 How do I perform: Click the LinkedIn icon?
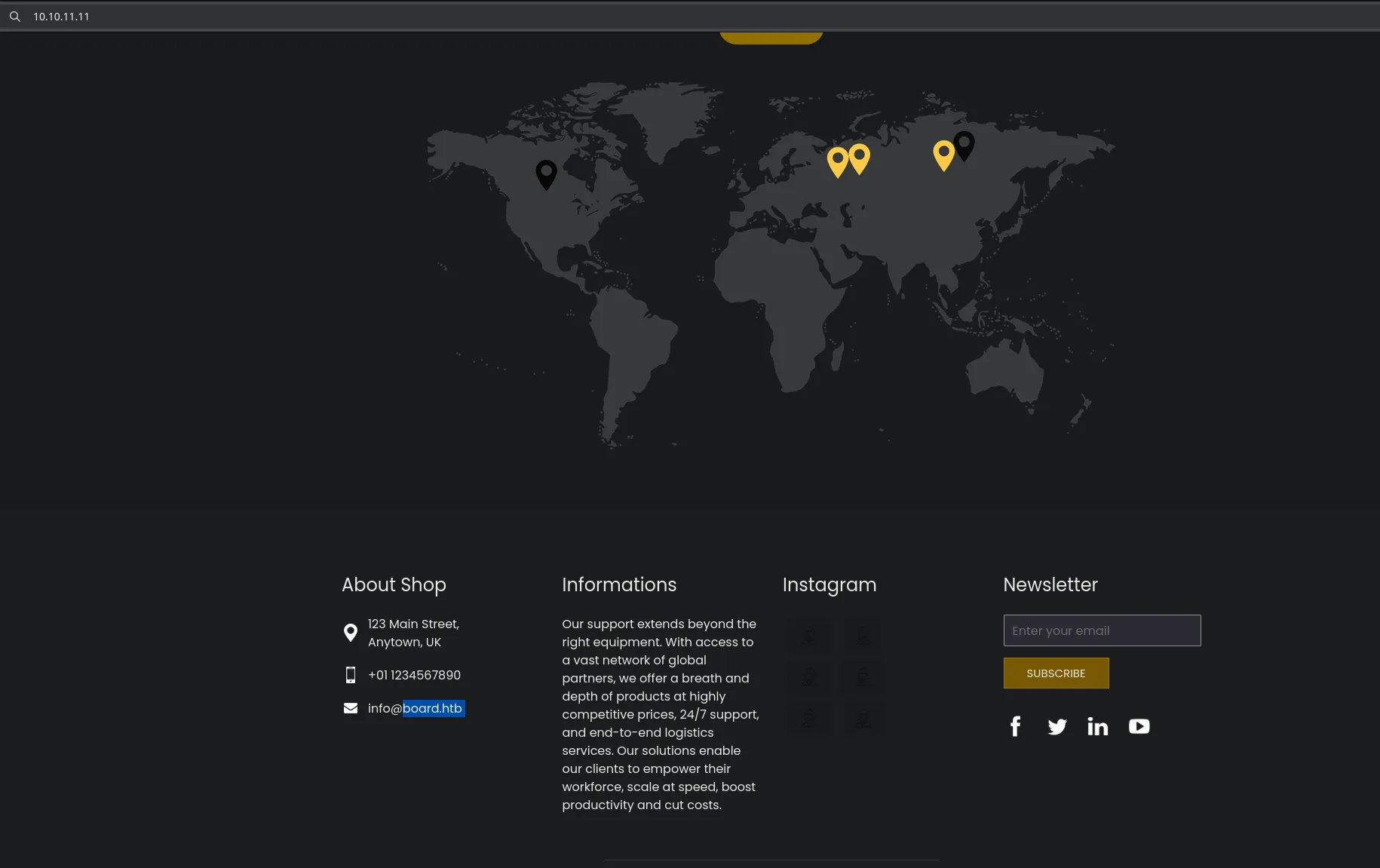(x=1097, y=726)
